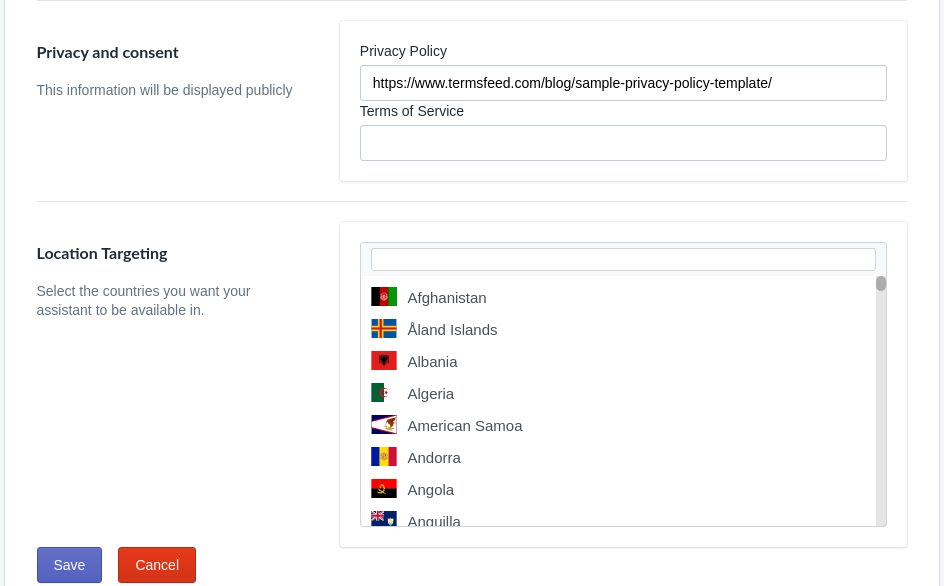Click the Algeria flag icon

(x=384, y=392)
